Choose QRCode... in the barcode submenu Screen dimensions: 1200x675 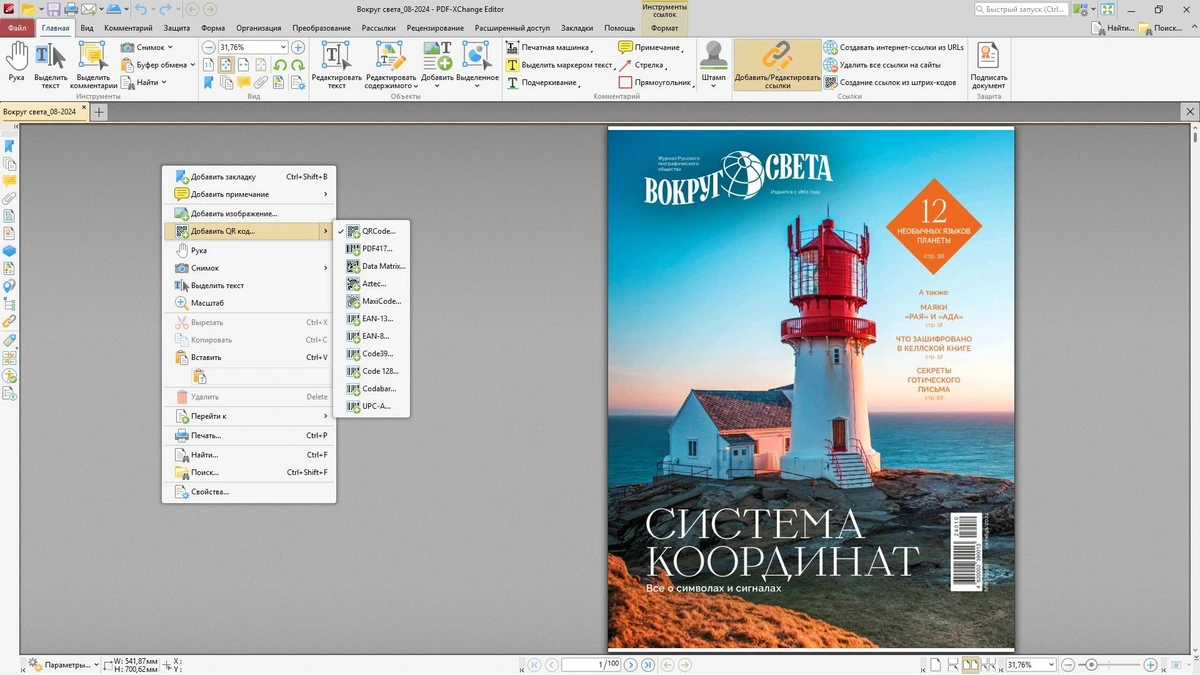tap(371, 231)
